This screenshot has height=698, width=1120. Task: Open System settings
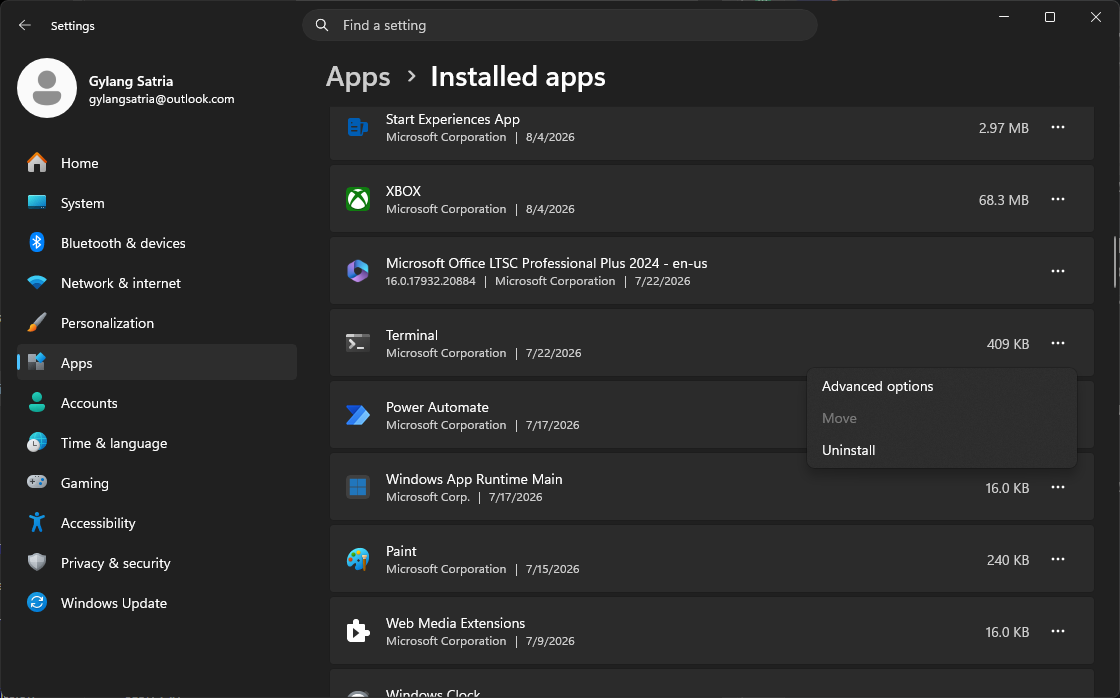point(156,203)
